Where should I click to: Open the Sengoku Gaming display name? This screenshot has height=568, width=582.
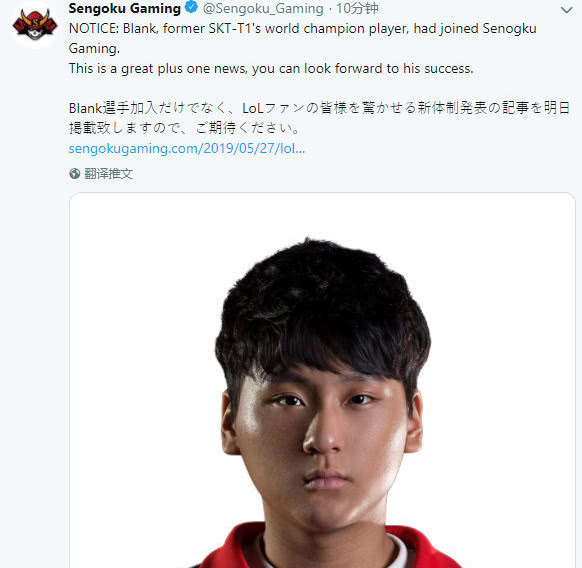125,8
